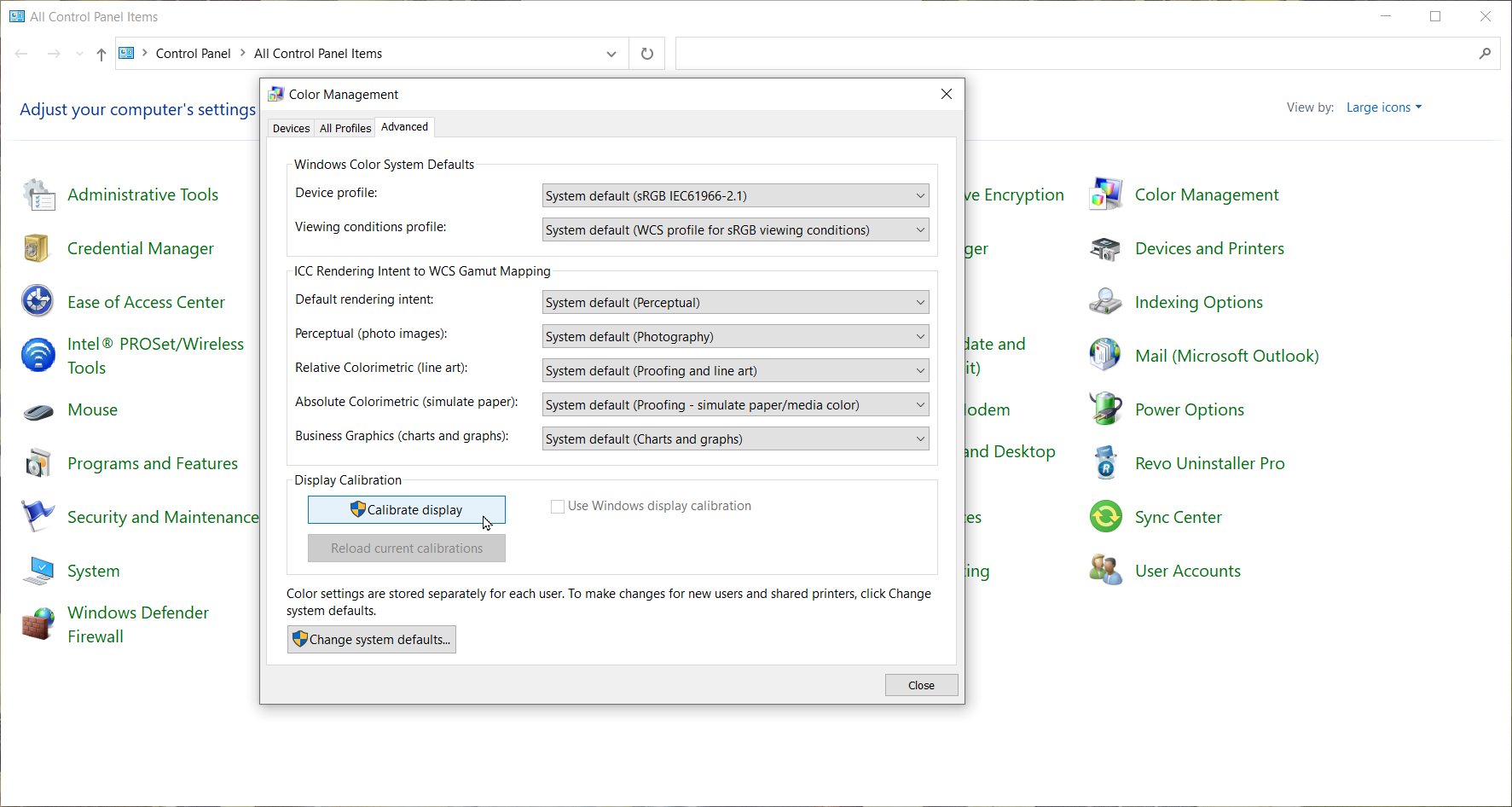Open the Sync Center link
Image resolution: width=1512 pixels, height=807 pixels.
tap(1179, 517)
